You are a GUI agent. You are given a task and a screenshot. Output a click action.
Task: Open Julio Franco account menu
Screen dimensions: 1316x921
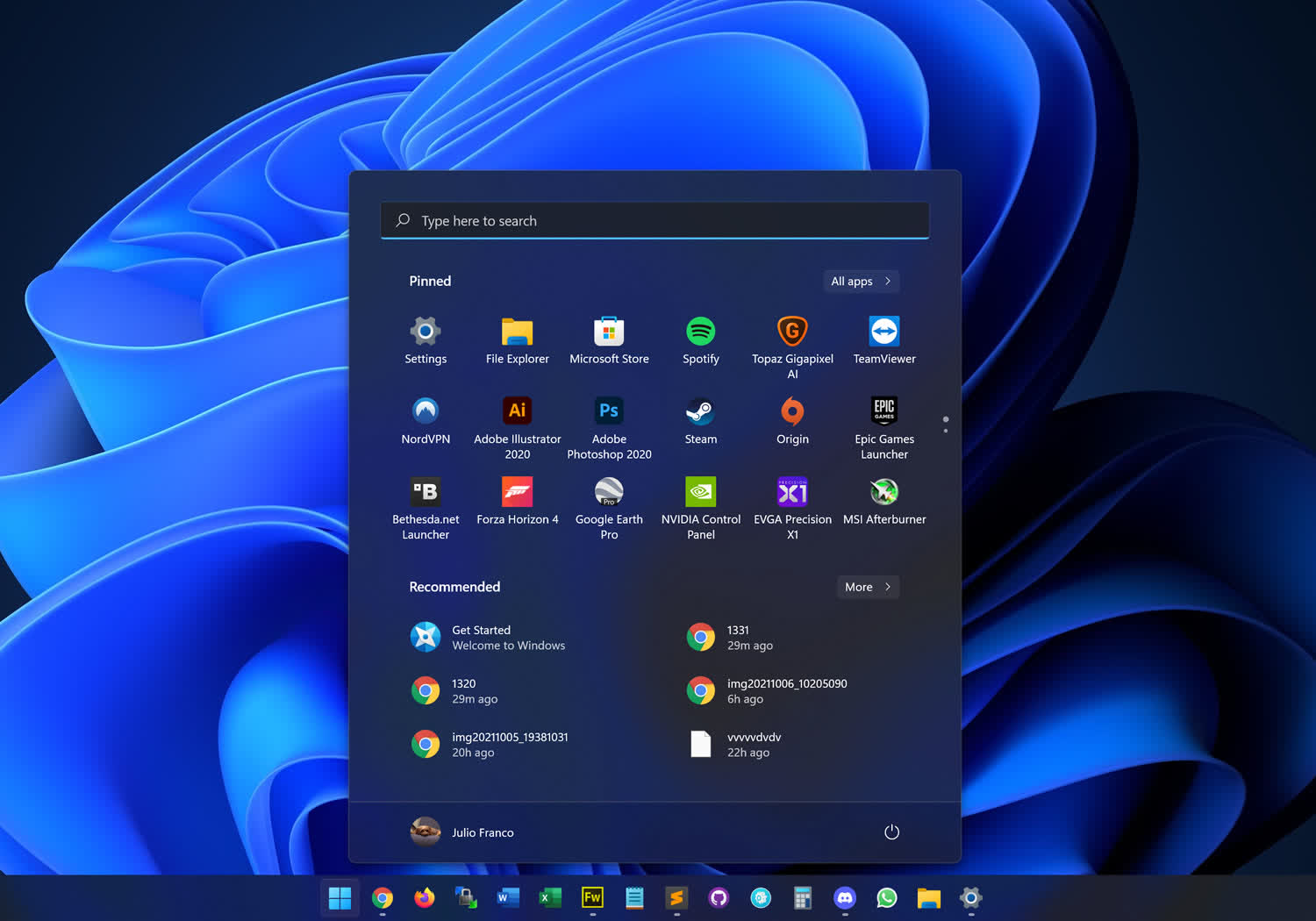click(463, 832)
